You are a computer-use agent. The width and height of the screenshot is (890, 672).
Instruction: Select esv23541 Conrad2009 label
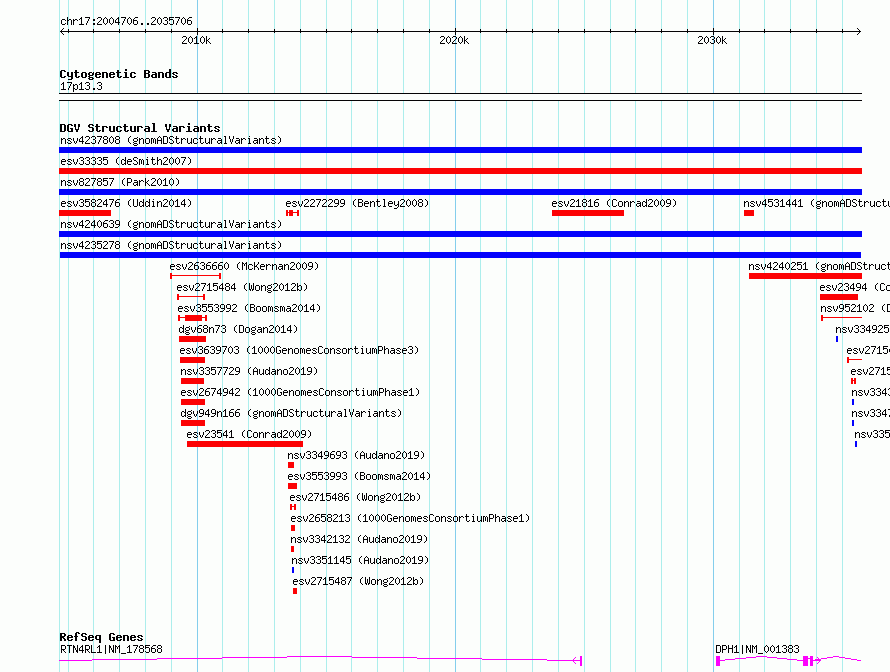click(249, 434)
